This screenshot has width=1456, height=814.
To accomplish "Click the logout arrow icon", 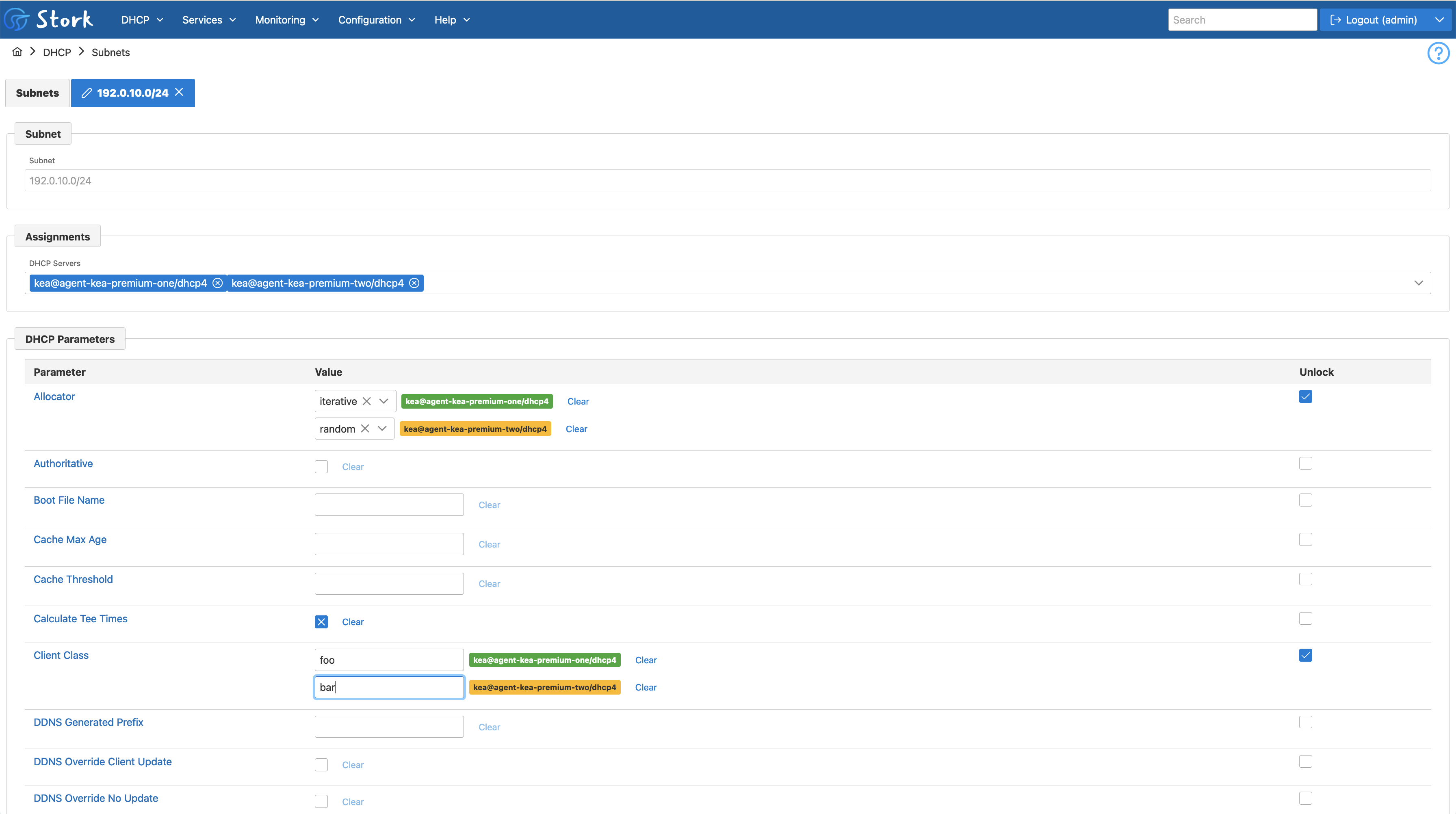I will [1336, 20].
